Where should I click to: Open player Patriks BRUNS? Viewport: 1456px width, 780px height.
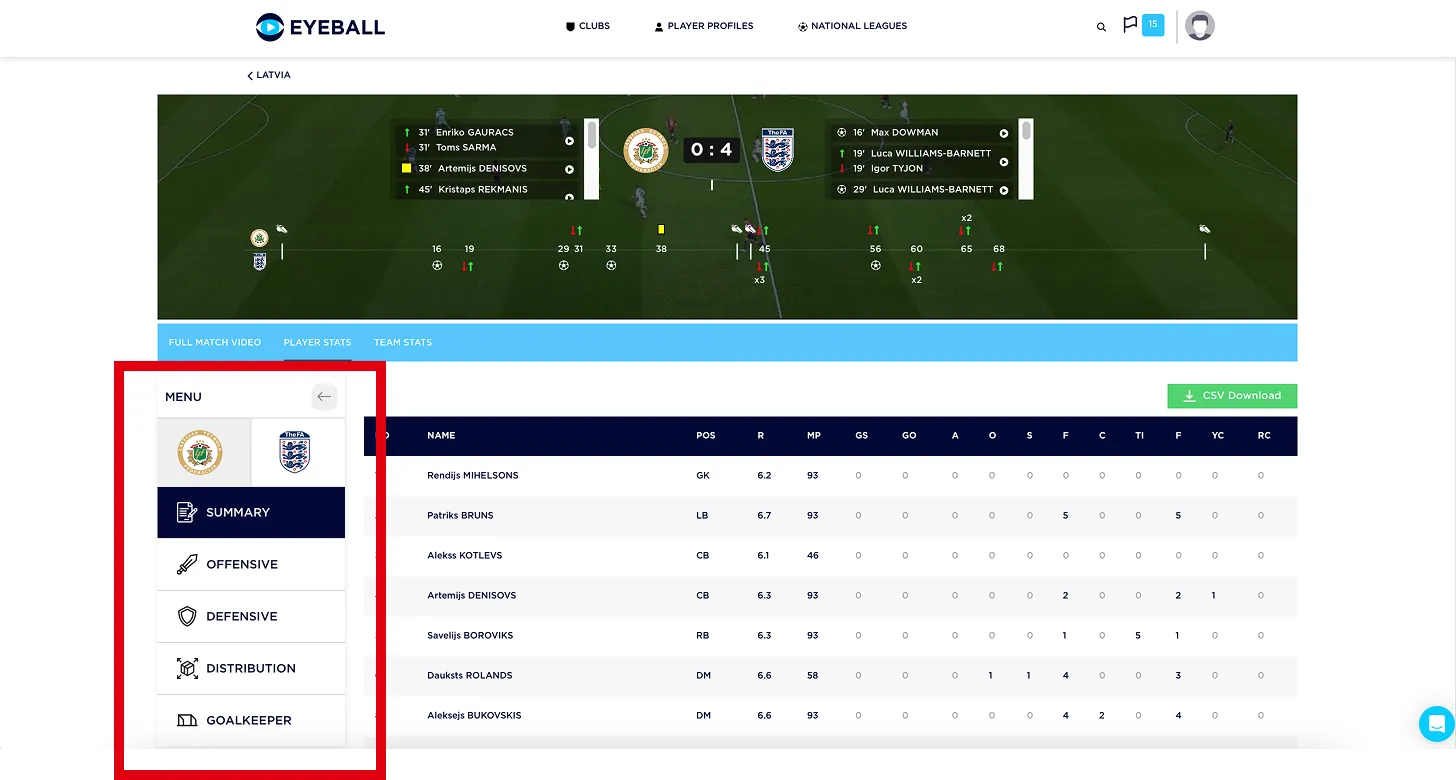coord(460,516)
